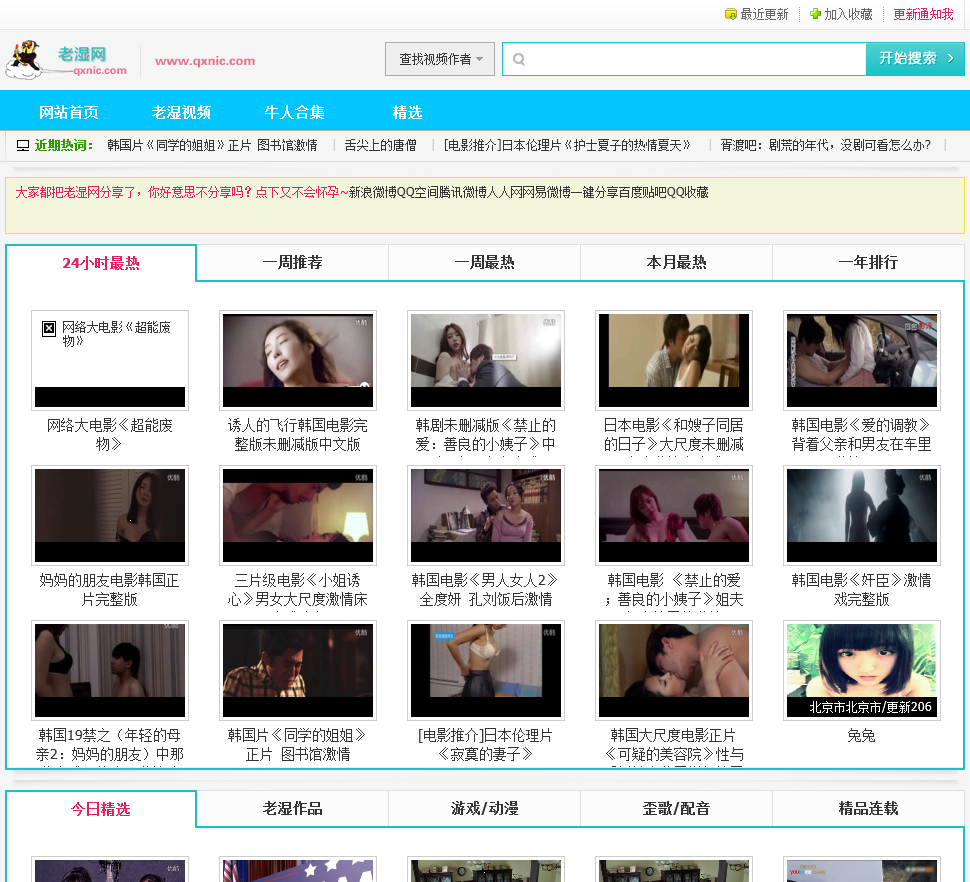Switch to 本月最热 tab
970x882 pixels.
pyautogui.click(x=676, y=262)
